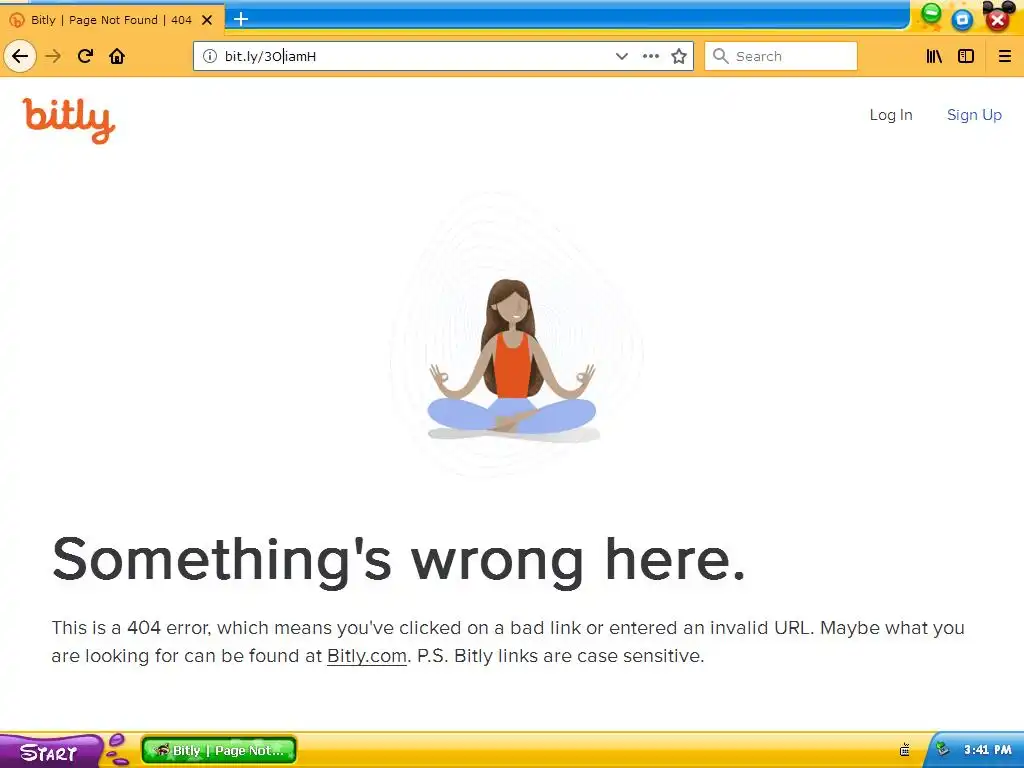Open the purple Start menu button
Screen dimensions: 1024x768
[50, 752]
